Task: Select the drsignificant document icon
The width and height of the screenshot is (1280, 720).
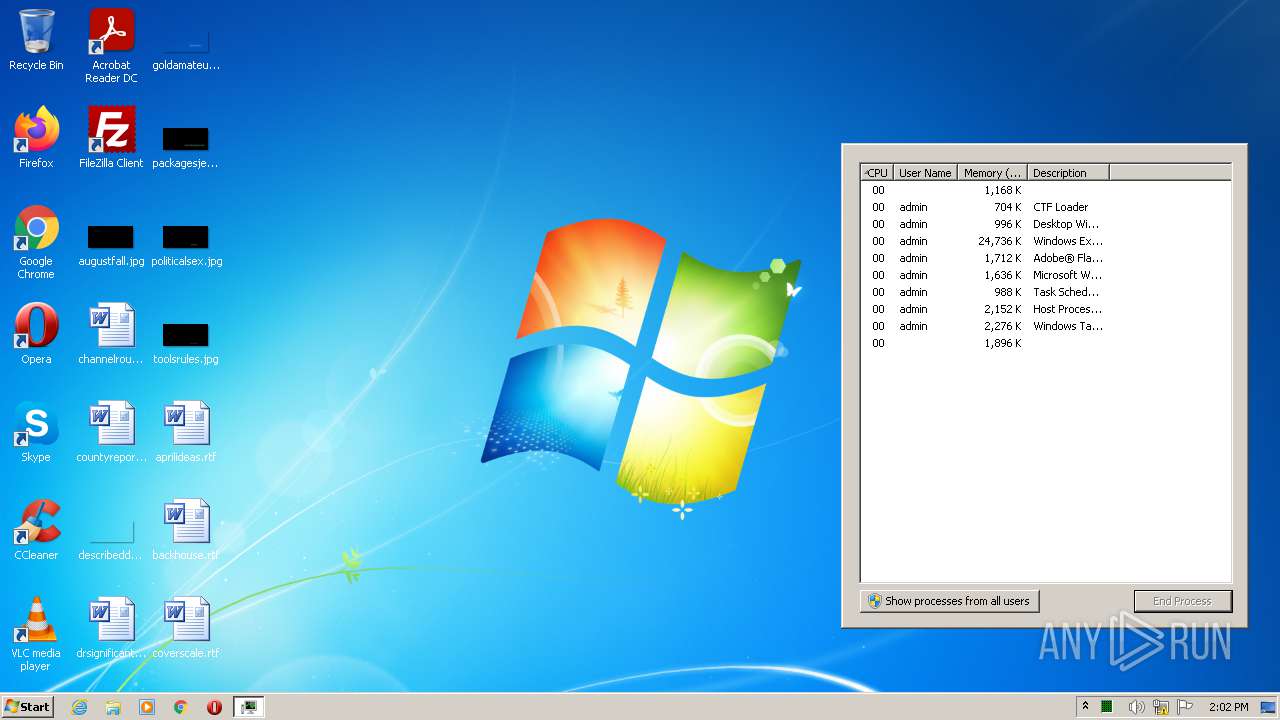Action: pos(111,628)
